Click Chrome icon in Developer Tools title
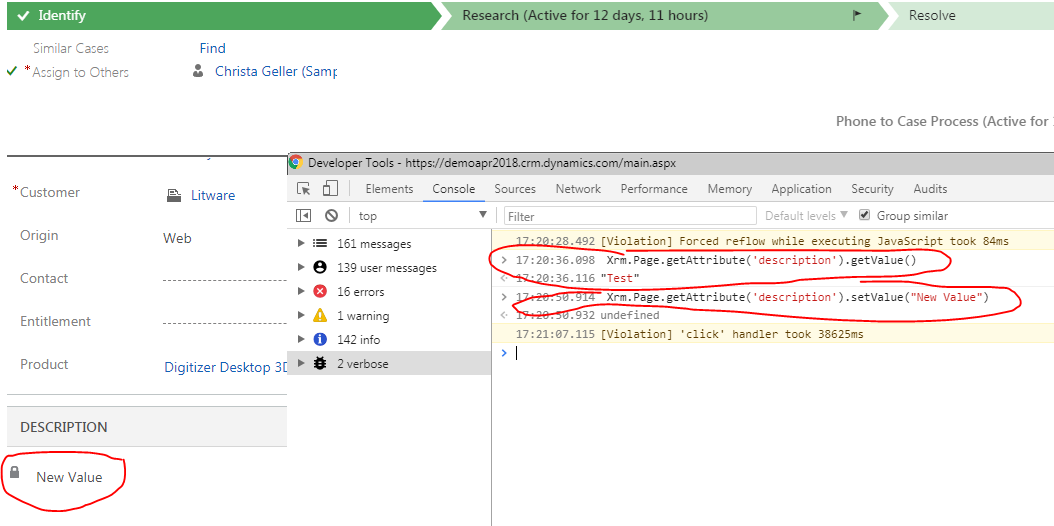1054x526 pixels. coord(296,163)
